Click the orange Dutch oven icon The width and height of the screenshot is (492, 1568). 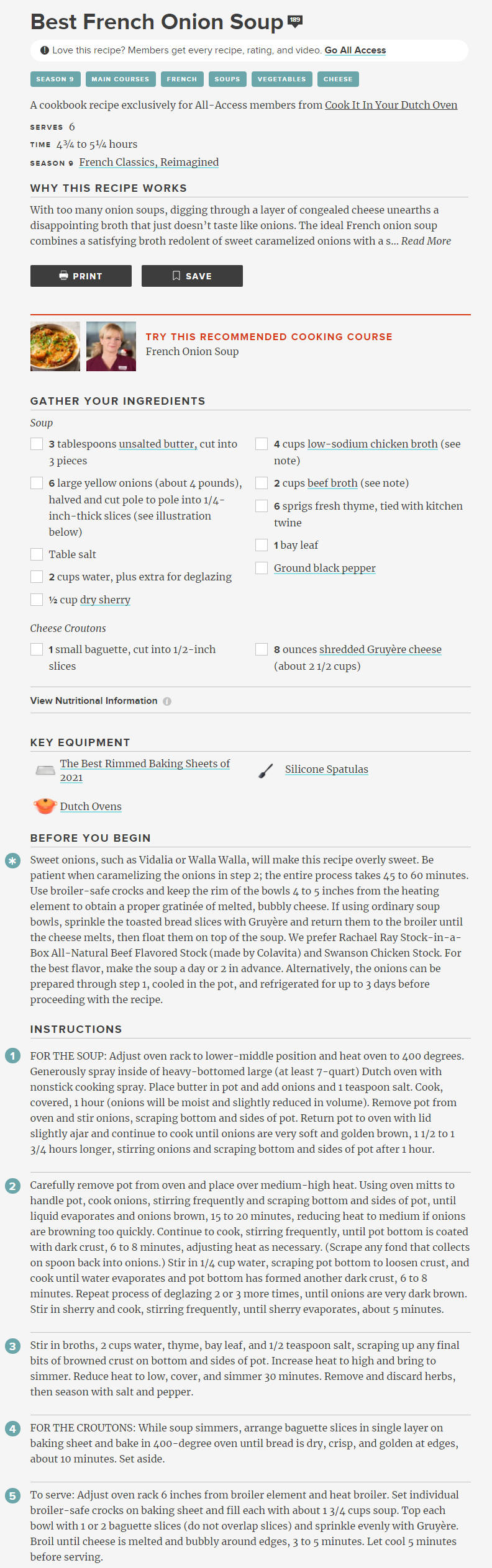45,806
